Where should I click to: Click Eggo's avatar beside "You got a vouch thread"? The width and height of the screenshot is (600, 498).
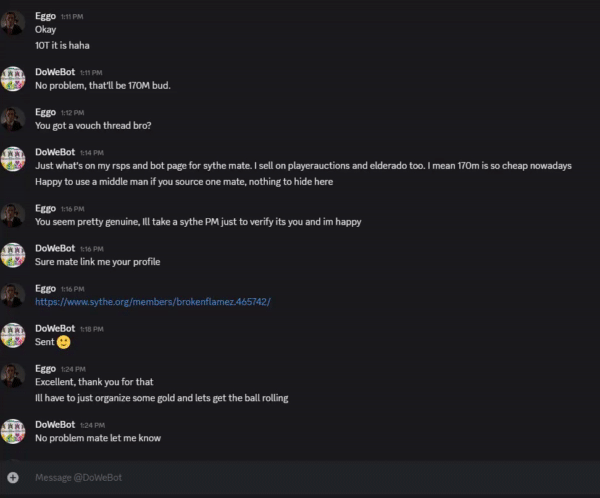tap(13, 119)
